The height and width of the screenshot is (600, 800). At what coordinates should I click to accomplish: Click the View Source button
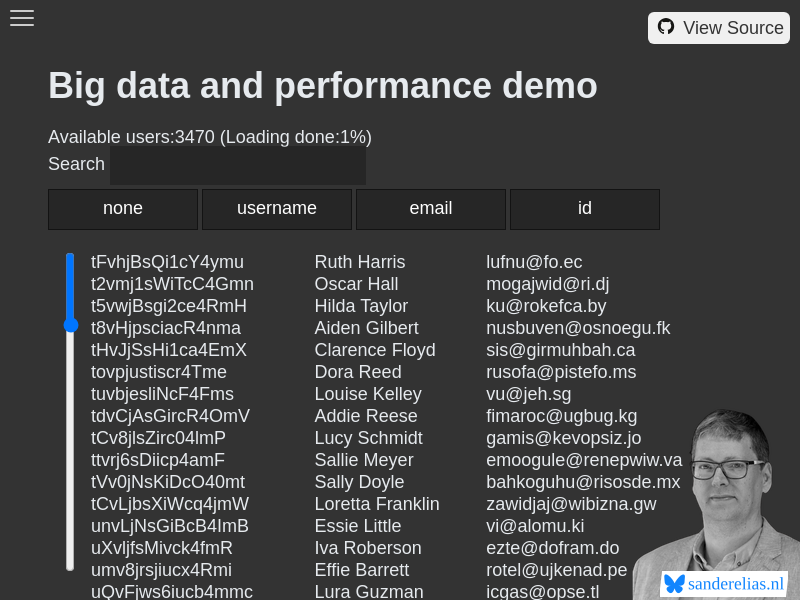[x=719, y=27]
